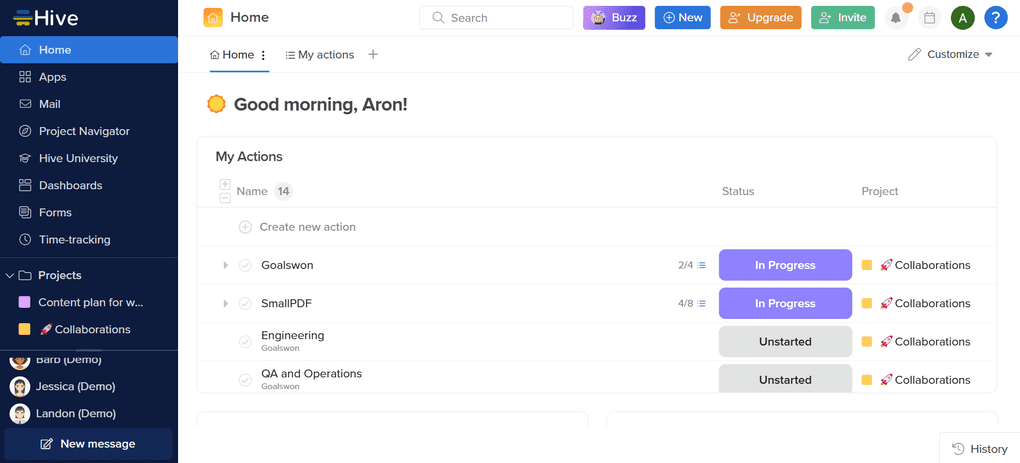Screen dimensions: 1020x463
Task: Click the yellow project color swatch for Goalswon
Action: point(867,266)
